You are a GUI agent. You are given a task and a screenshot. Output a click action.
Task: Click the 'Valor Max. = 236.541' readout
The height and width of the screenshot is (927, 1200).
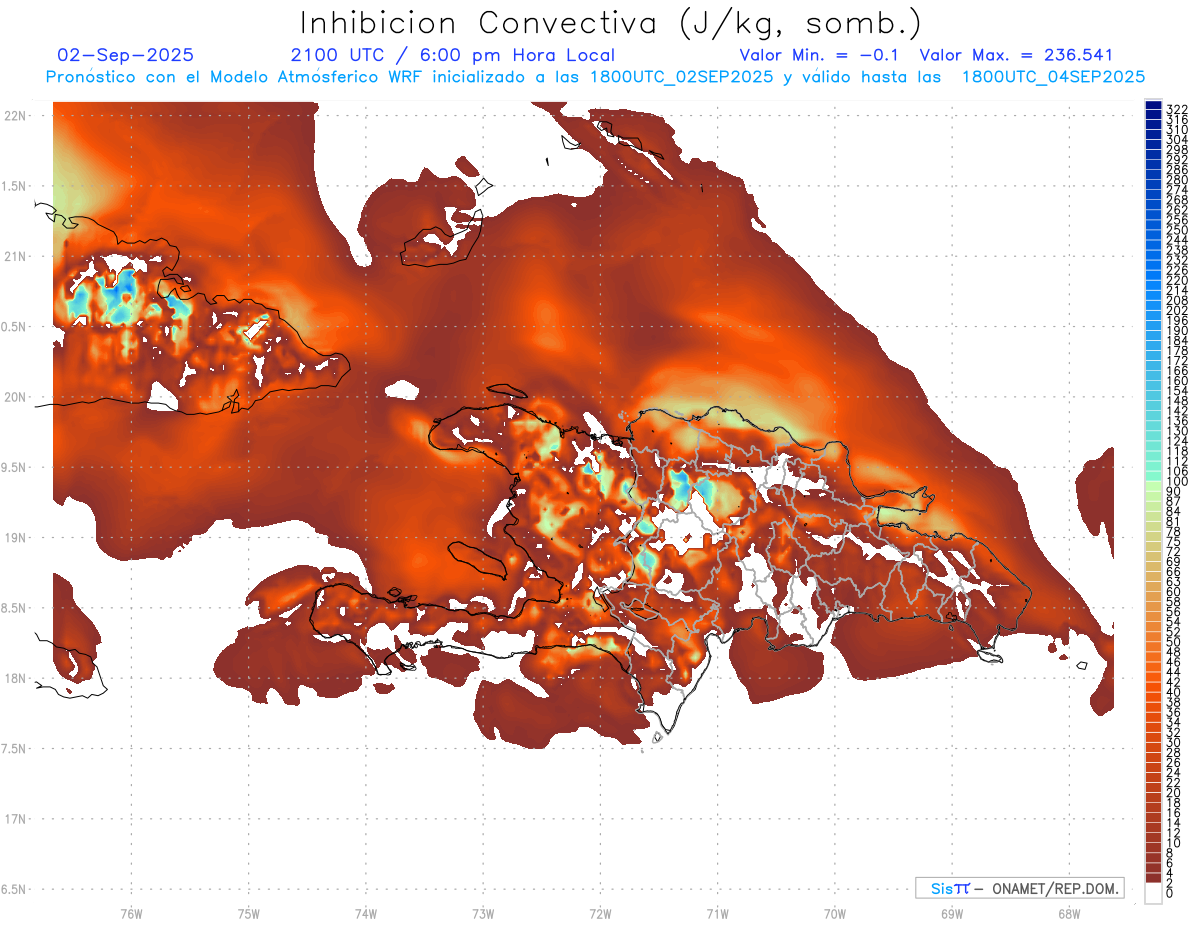pos(1016,55)
